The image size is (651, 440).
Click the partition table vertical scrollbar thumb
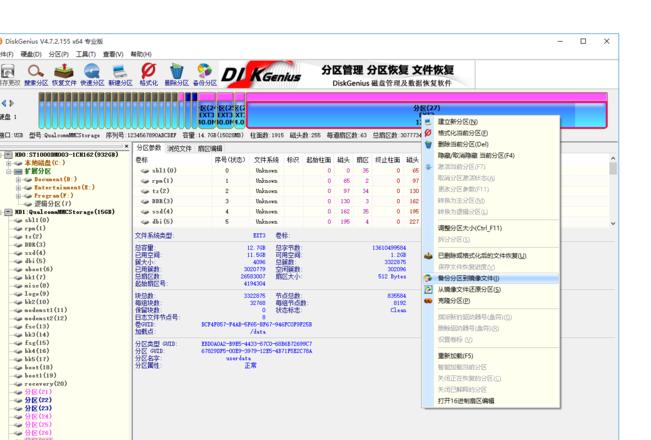pyautogui.click(x=613, y=168)
